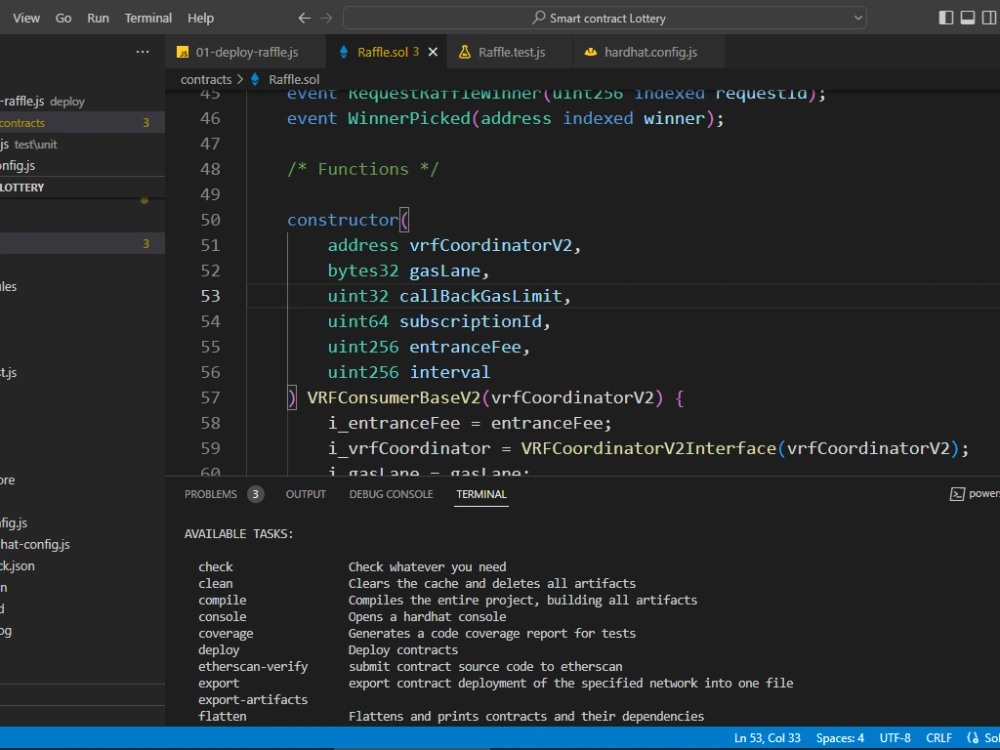This screenshot has width=1000, height=750.
Task: Click the Raffle.test.js flask tab icon
Action: point(465,52)
